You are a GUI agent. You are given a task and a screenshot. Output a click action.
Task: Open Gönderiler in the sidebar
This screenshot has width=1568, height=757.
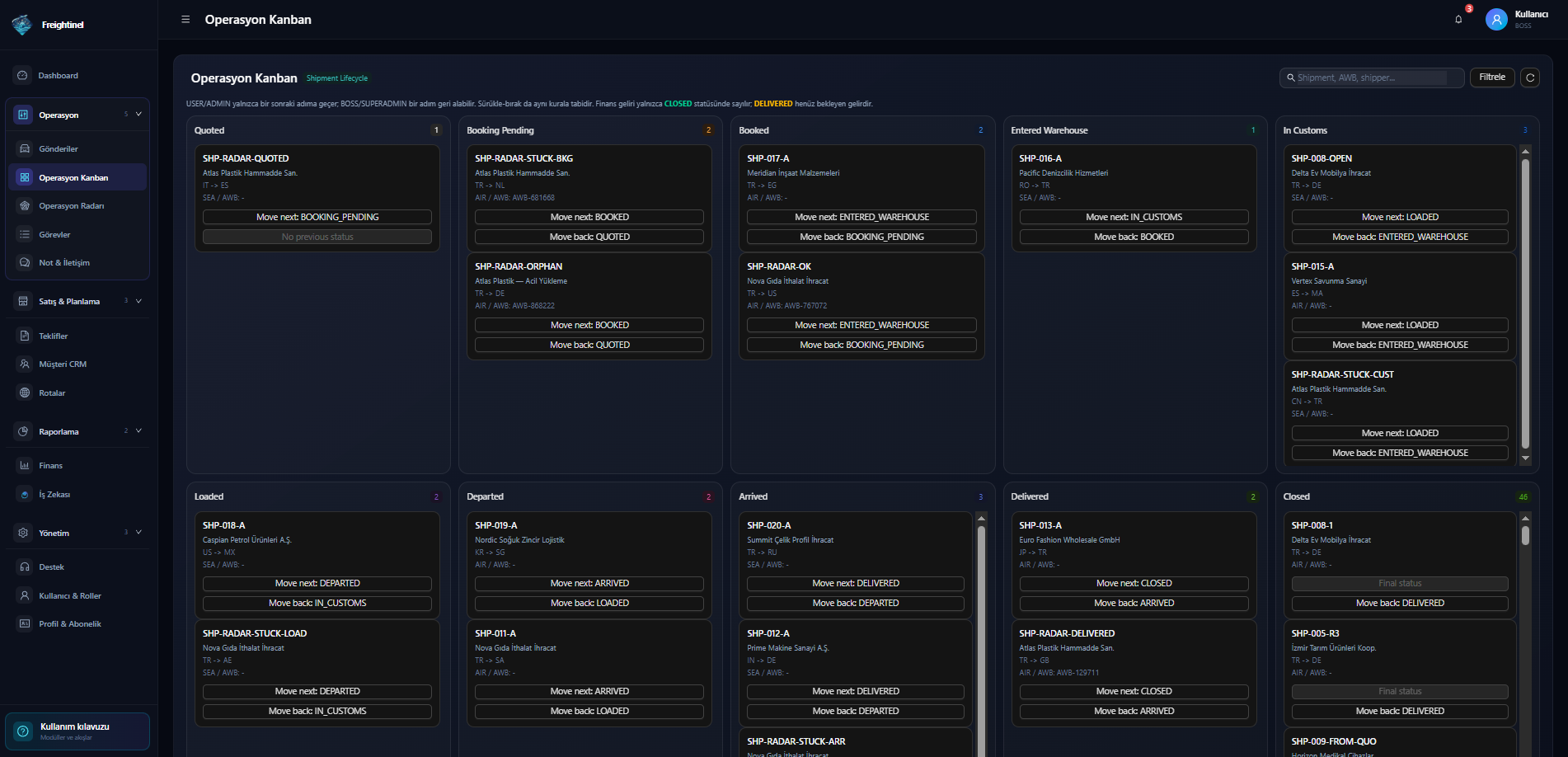(77, 149)
